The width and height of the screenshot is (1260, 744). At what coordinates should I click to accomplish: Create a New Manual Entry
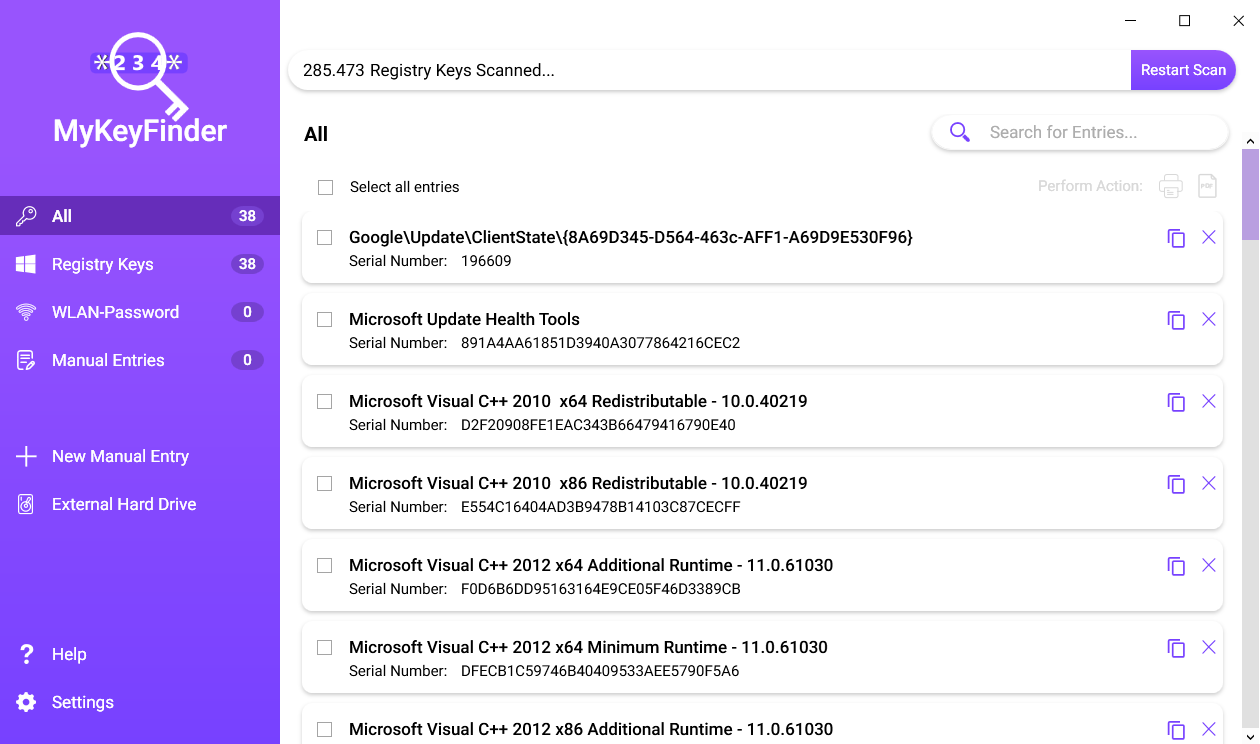pos(140,456)
